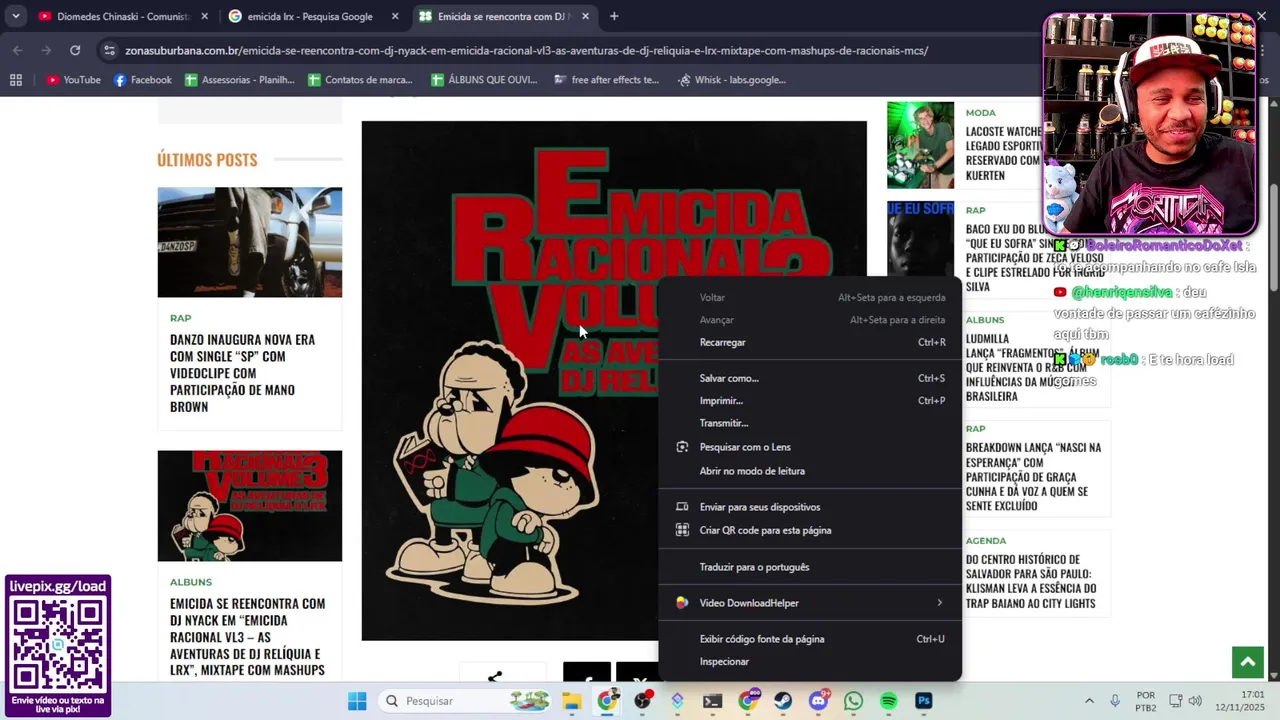Open a new browser tab with the plus icon

pos(614,16)
